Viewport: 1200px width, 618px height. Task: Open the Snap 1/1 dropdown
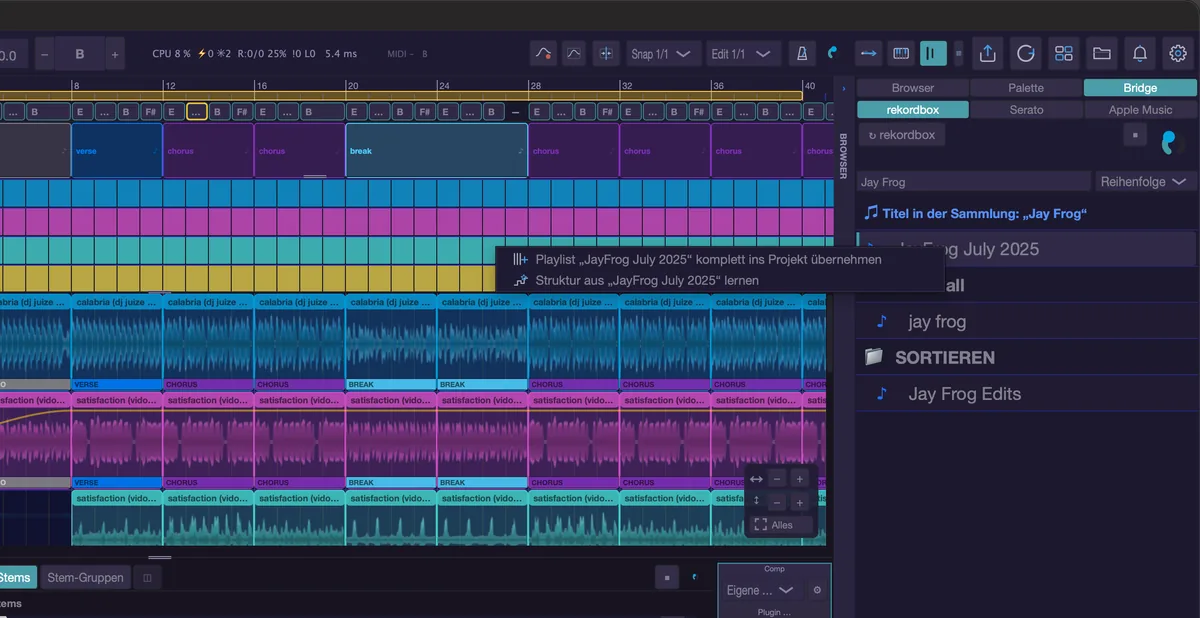coord(663,54)
